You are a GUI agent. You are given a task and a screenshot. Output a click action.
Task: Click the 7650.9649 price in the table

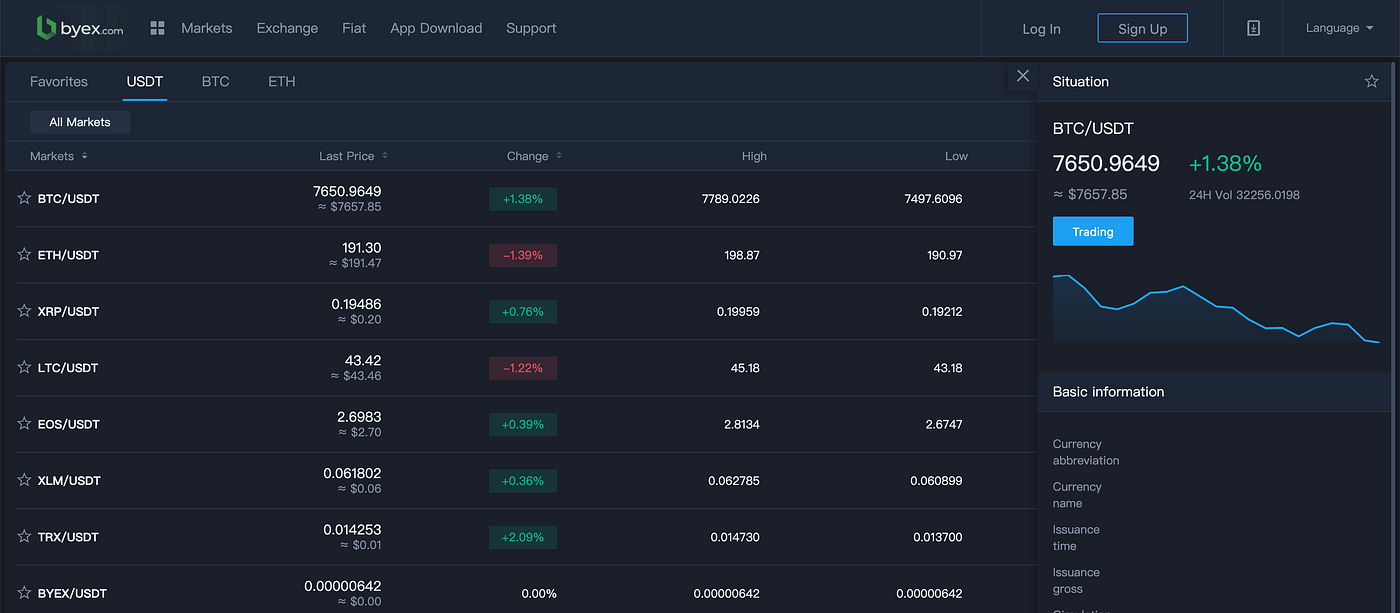click(347, 191)
